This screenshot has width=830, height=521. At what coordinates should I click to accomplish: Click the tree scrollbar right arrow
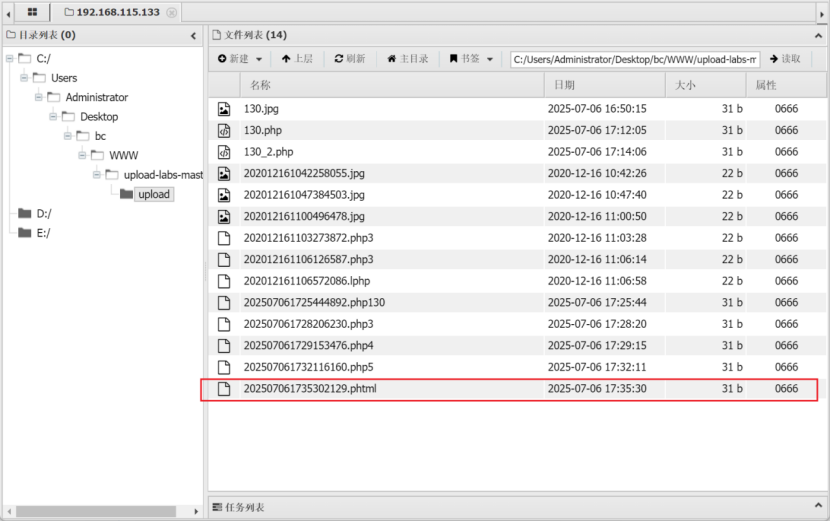tap(196, 511)
